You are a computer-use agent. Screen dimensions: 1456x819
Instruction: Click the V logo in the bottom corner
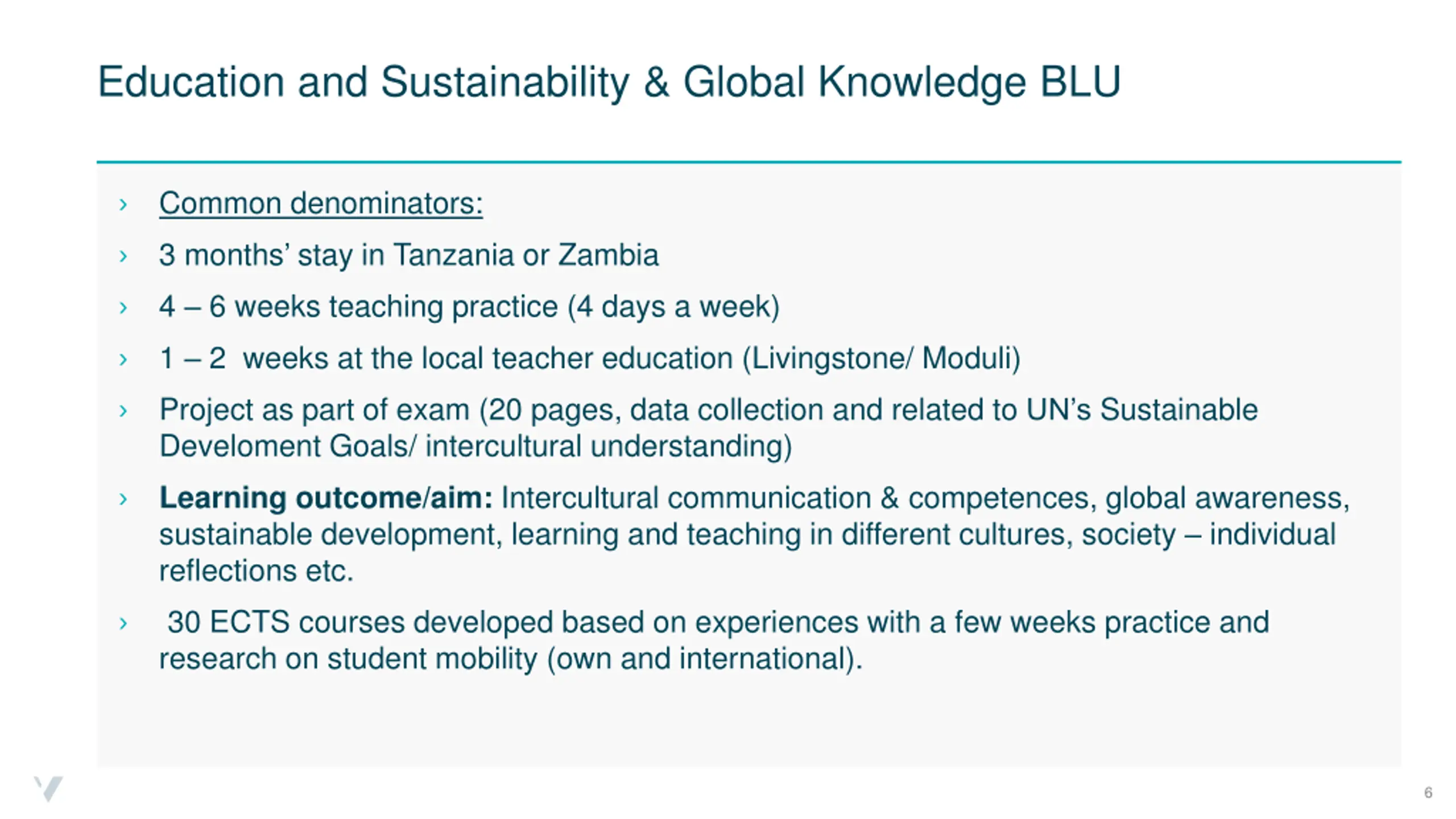[48, 789]
